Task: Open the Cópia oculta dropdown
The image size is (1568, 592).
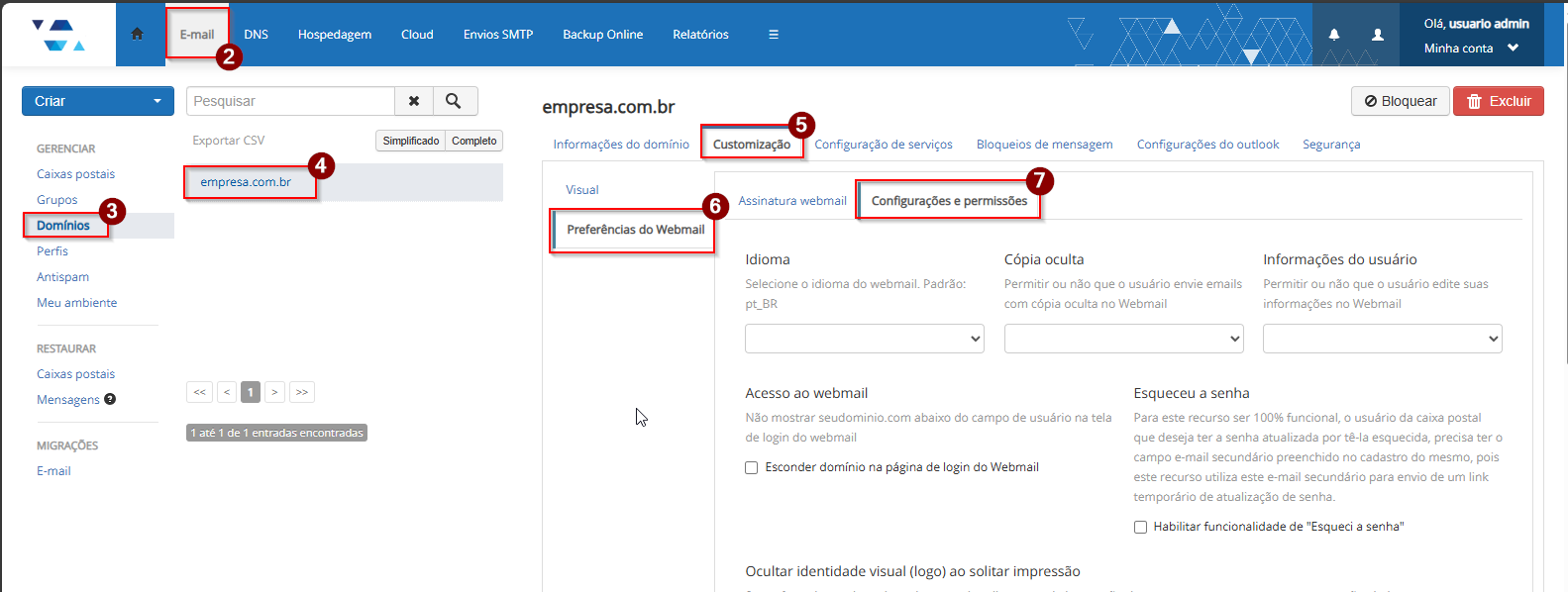Action: (1123, 339)
